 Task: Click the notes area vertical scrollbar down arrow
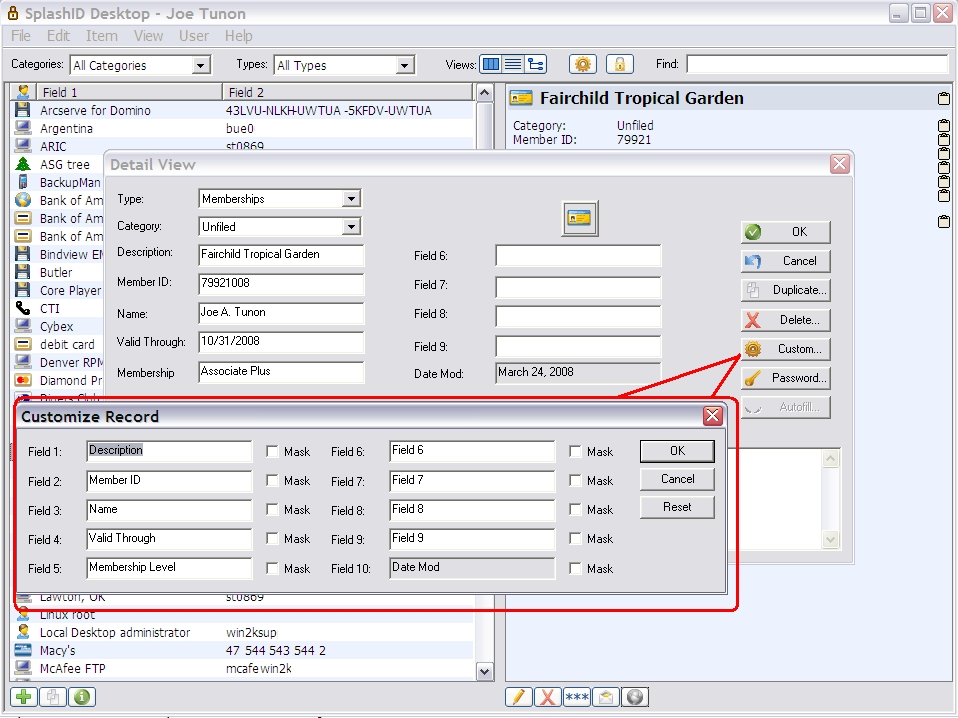click(829, 539)
